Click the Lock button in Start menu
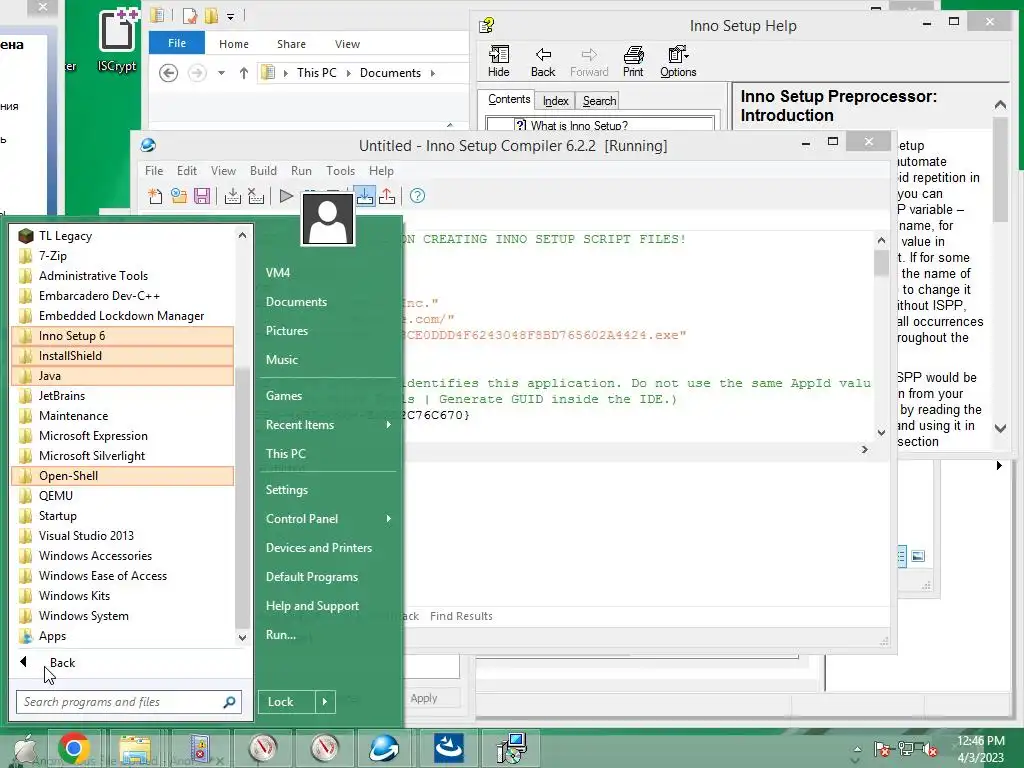This screenshot has height=768, width=1024. (287, 702)
